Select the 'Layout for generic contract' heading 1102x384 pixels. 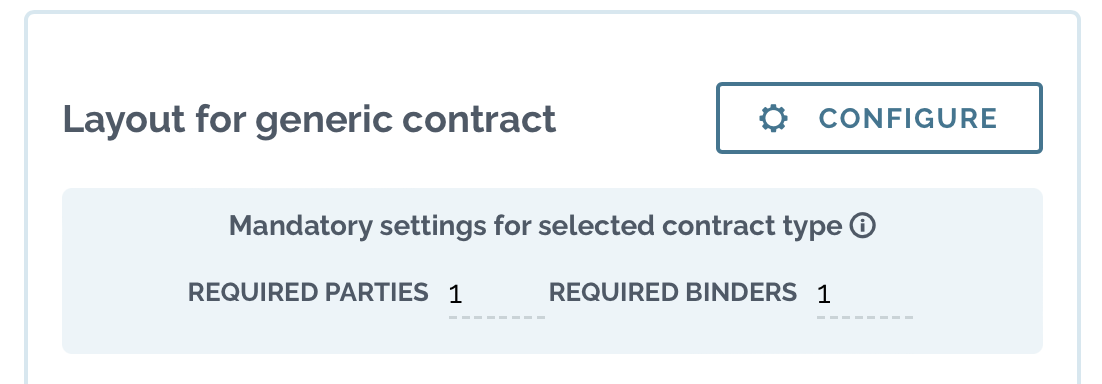click(x=309, y=119)
